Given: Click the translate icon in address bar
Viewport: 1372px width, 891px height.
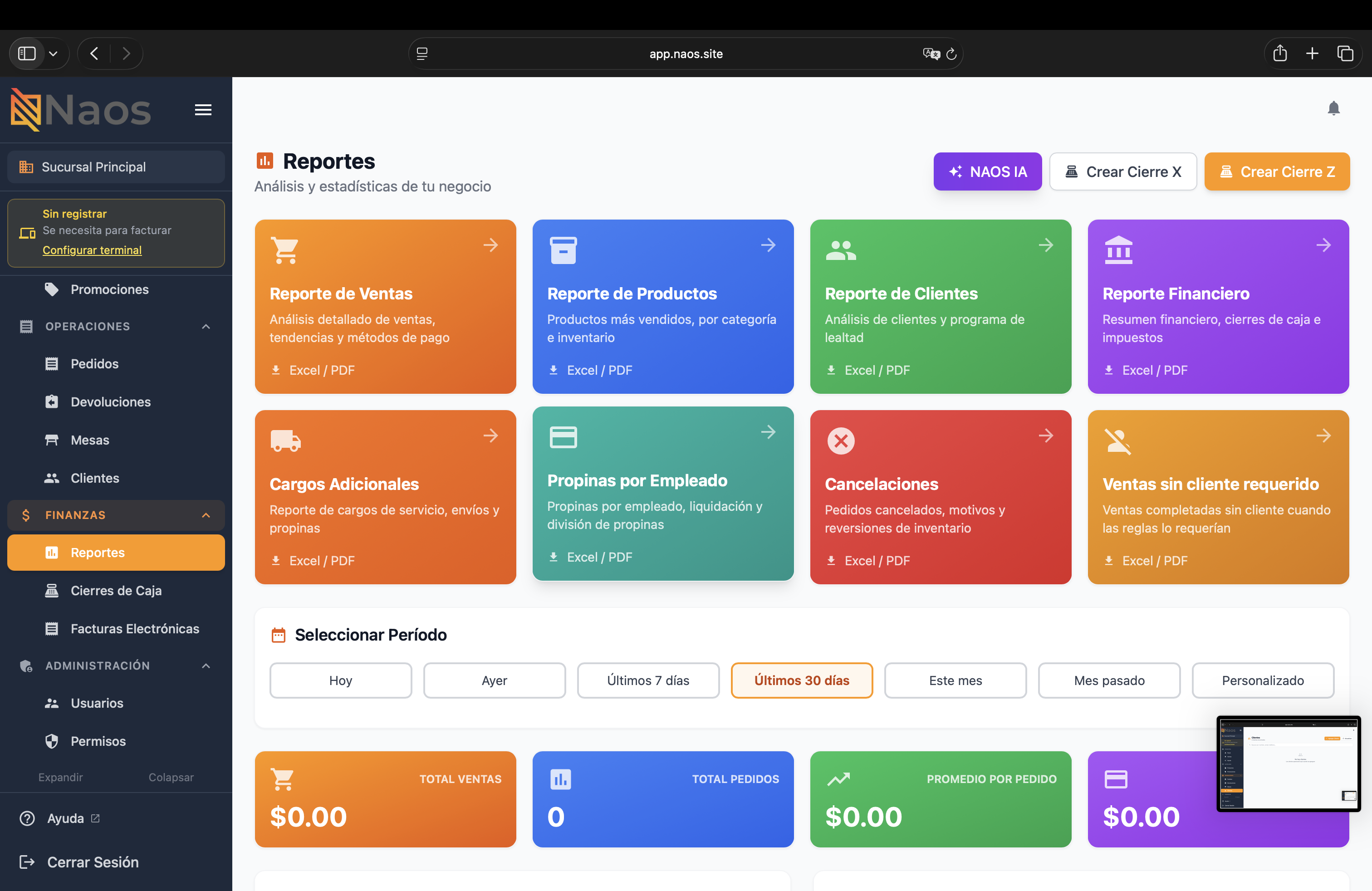Looking at the screenshot, I should [931, 54].
